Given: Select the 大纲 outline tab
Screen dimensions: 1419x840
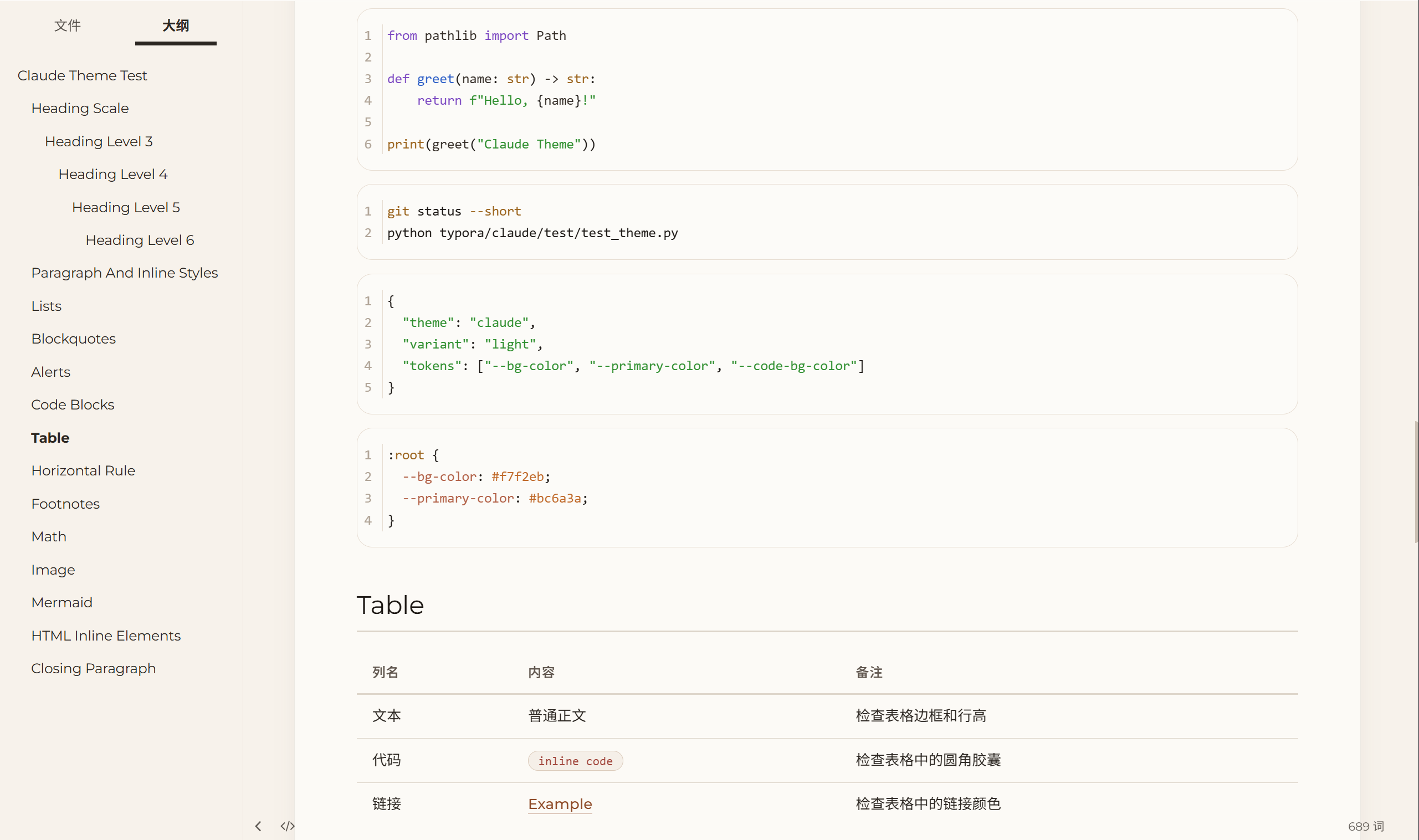Looking at the screenshot, I should tap(176, 25).
